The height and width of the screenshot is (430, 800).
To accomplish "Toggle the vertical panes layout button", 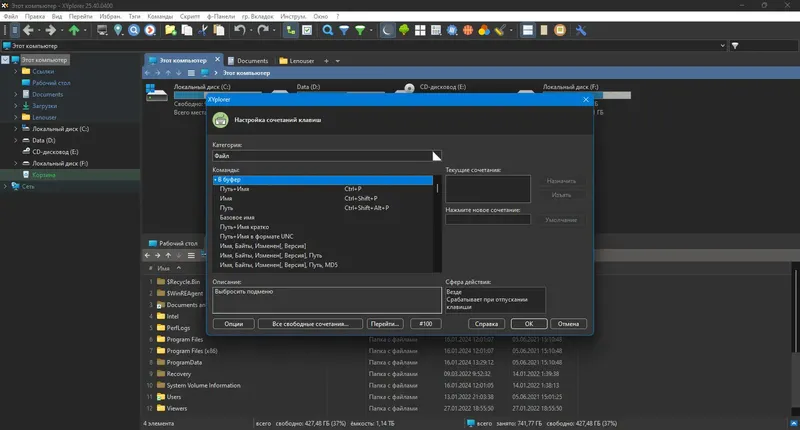I will (x=544, y=31).
